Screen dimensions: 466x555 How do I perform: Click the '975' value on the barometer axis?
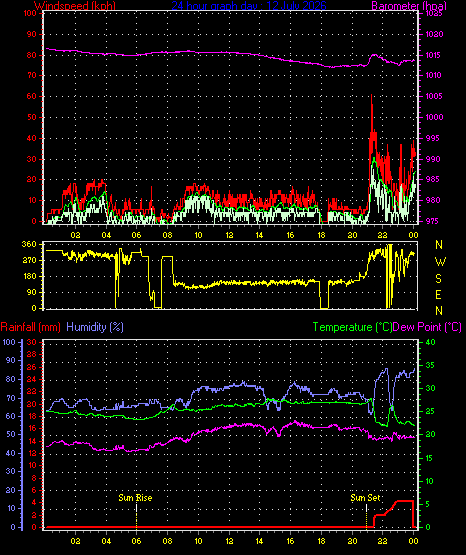coord(433,221)
